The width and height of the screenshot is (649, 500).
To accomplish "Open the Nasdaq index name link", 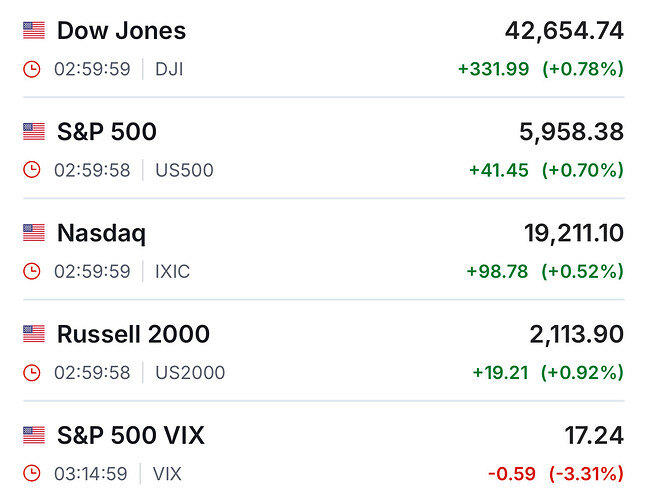I will [x=101, y=234].
